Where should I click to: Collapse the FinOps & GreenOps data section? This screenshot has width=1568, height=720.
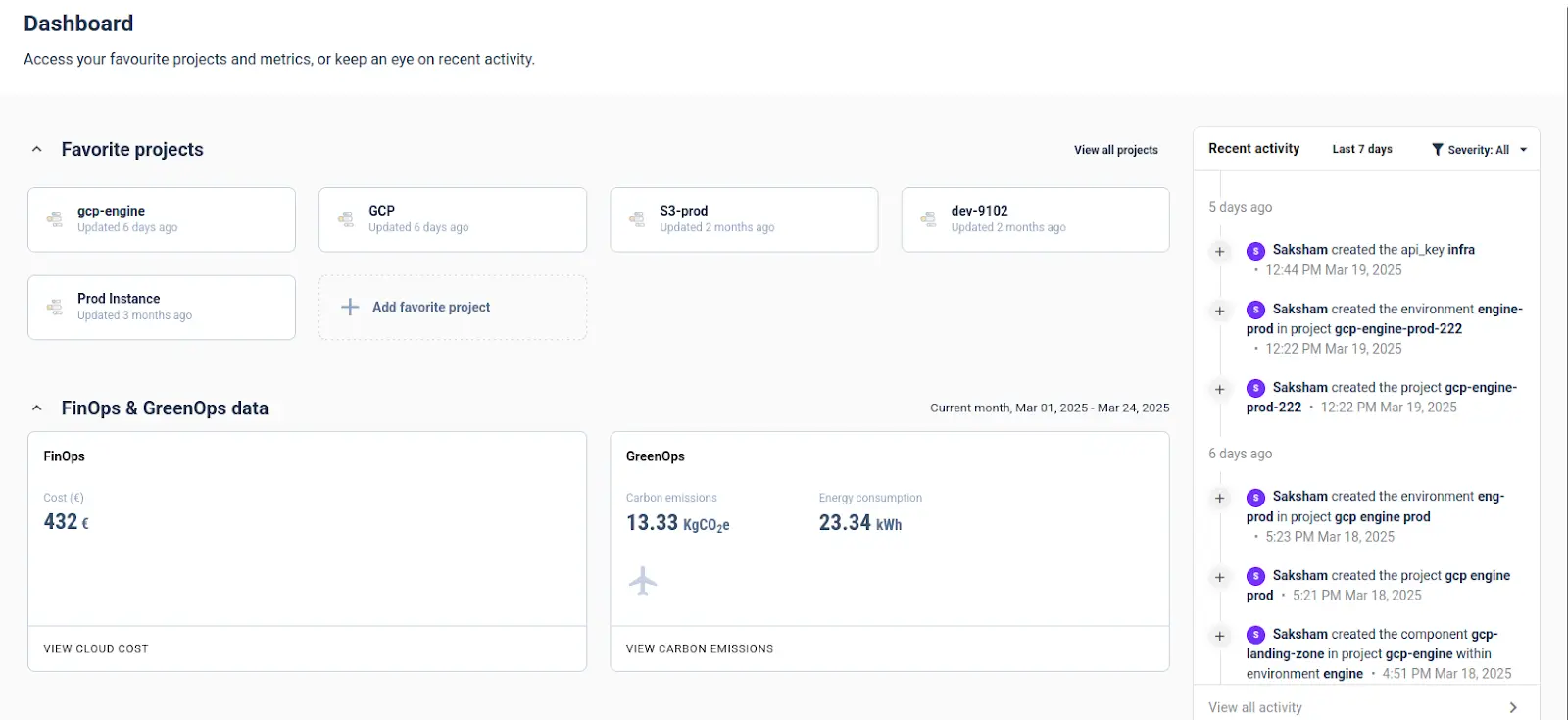point(37,408)
